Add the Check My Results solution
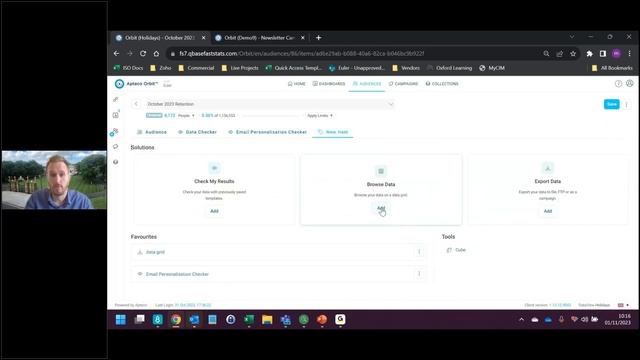Screen dimensions: 640x360 coord(214,211)
